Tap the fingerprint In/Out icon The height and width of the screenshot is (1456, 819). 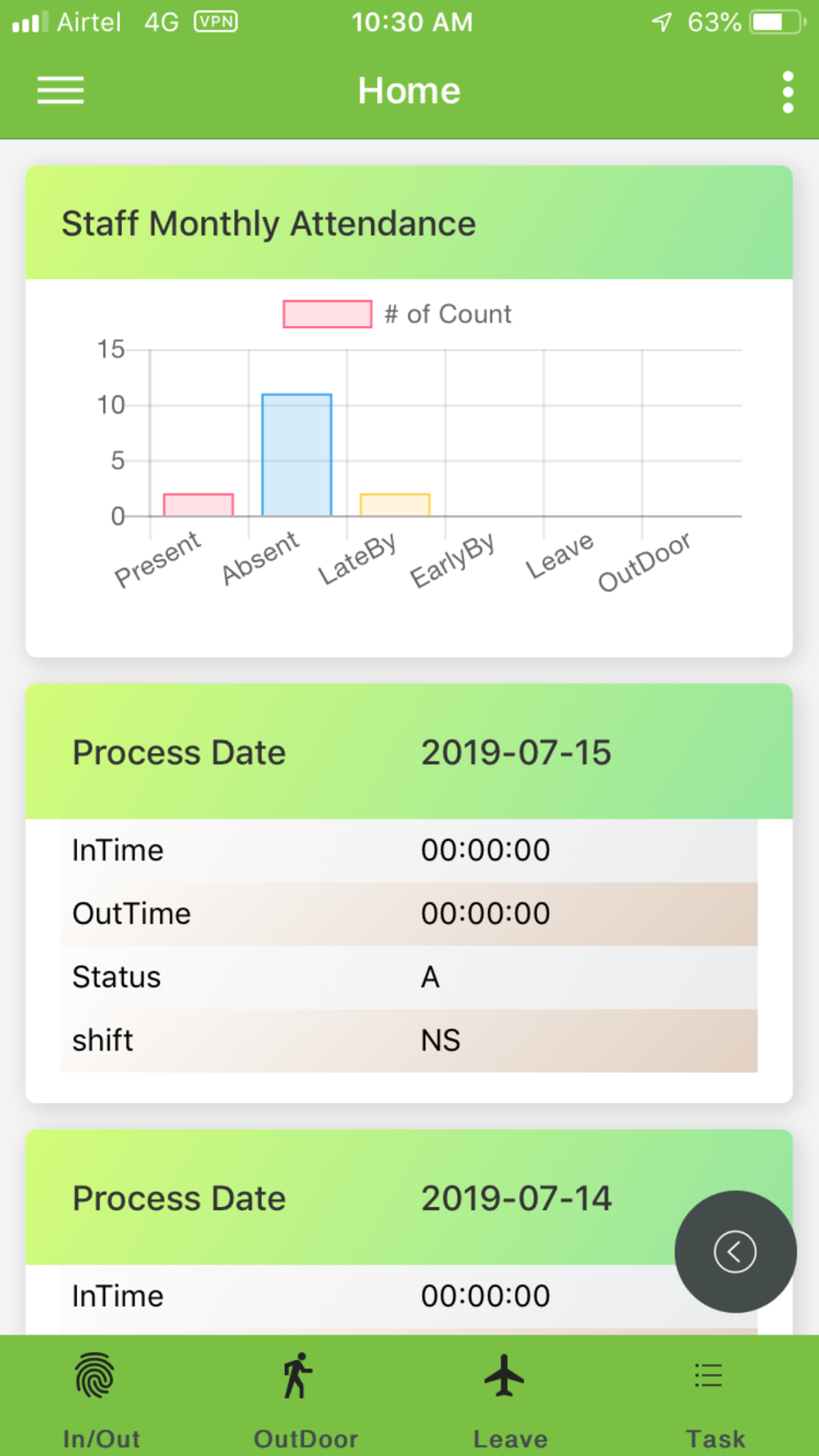[95, 1375]
